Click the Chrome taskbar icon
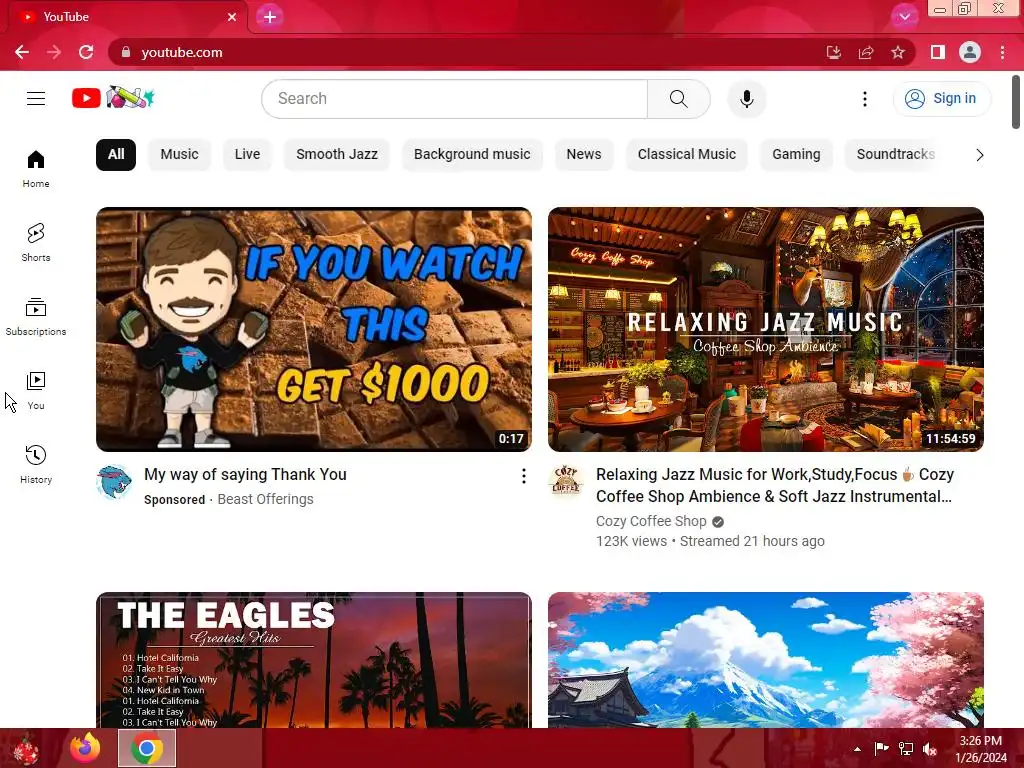This screenshot has width=1024, height=768. [x=147, y=748]
